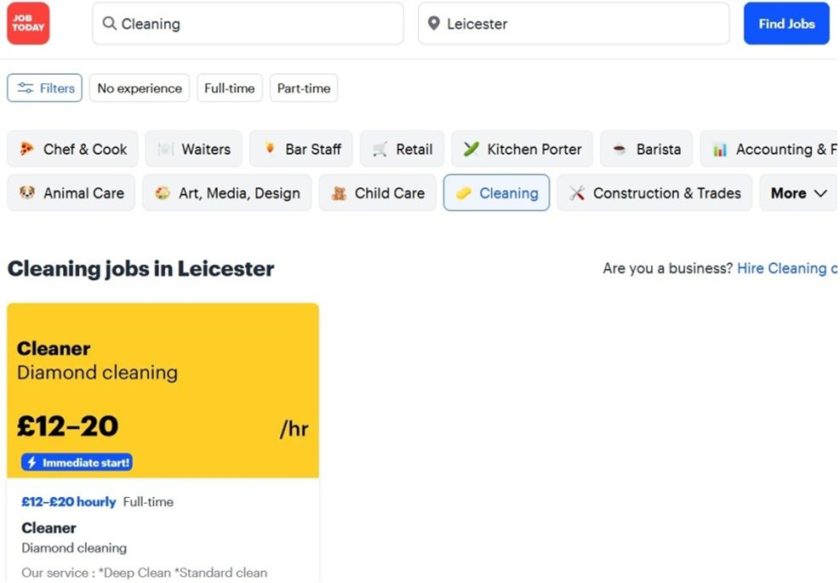This screenshot has height=583, width=840.
Task: Choose the Child Care category
Action: pyautogui.click(x=377, y=193)
